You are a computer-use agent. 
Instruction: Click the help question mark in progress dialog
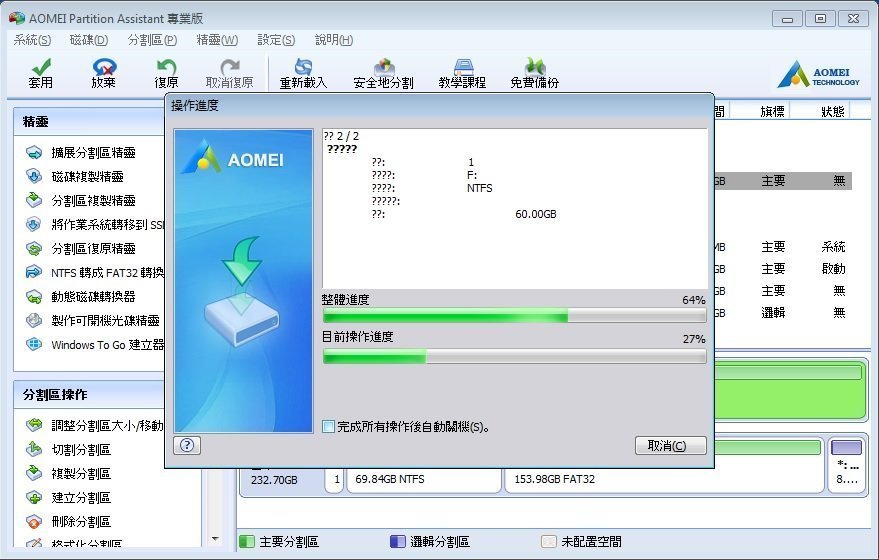187,446
